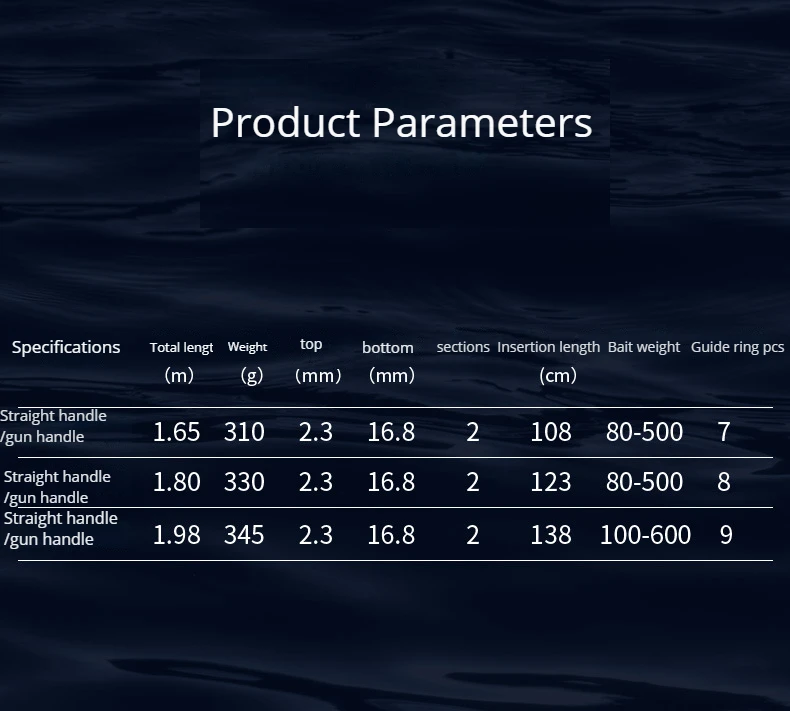790x711 pixels.
Task: Select the bottom column header
Action: (x=387, y=348)
